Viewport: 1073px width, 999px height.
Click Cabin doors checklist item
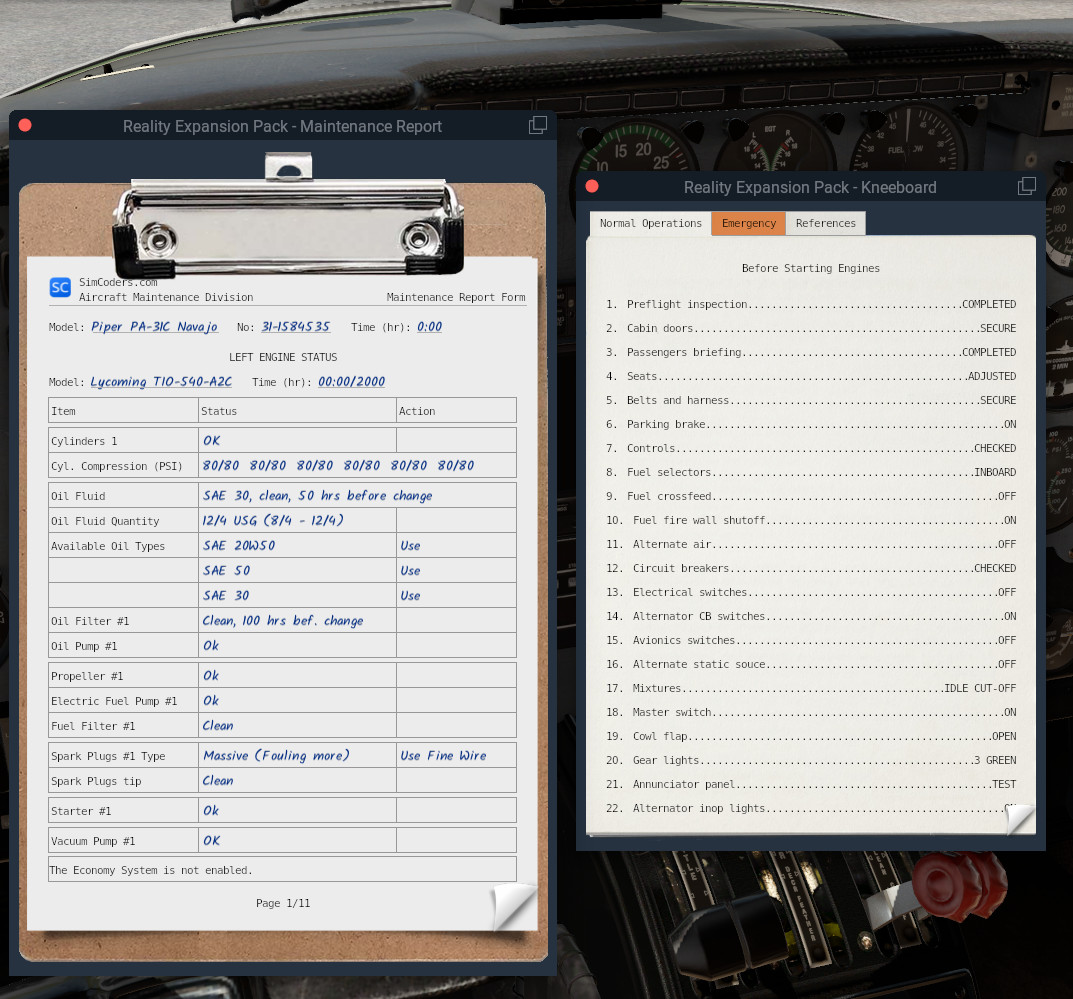811,328
